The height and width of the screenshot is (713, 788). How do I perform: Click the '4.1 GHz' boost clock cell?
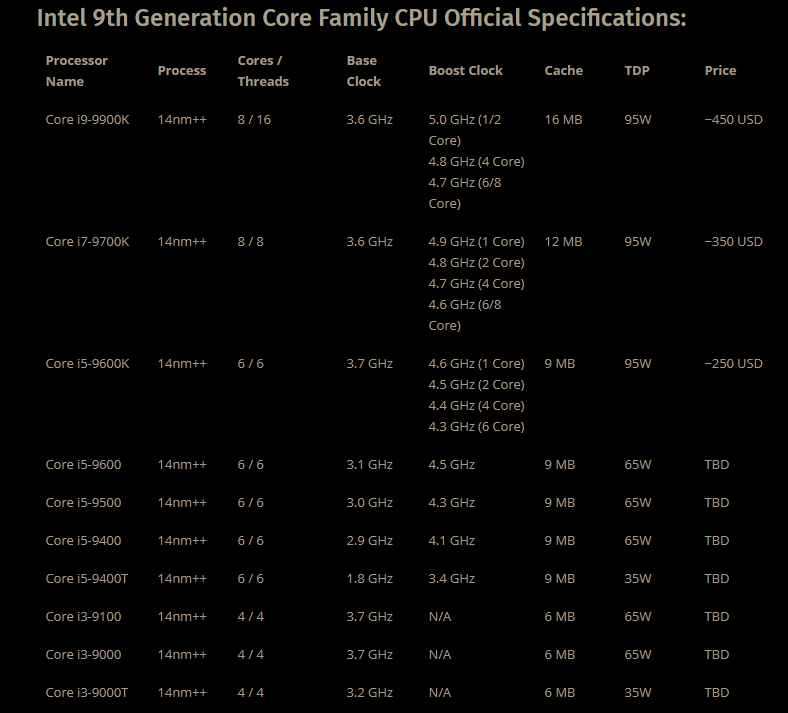point(451,541)
